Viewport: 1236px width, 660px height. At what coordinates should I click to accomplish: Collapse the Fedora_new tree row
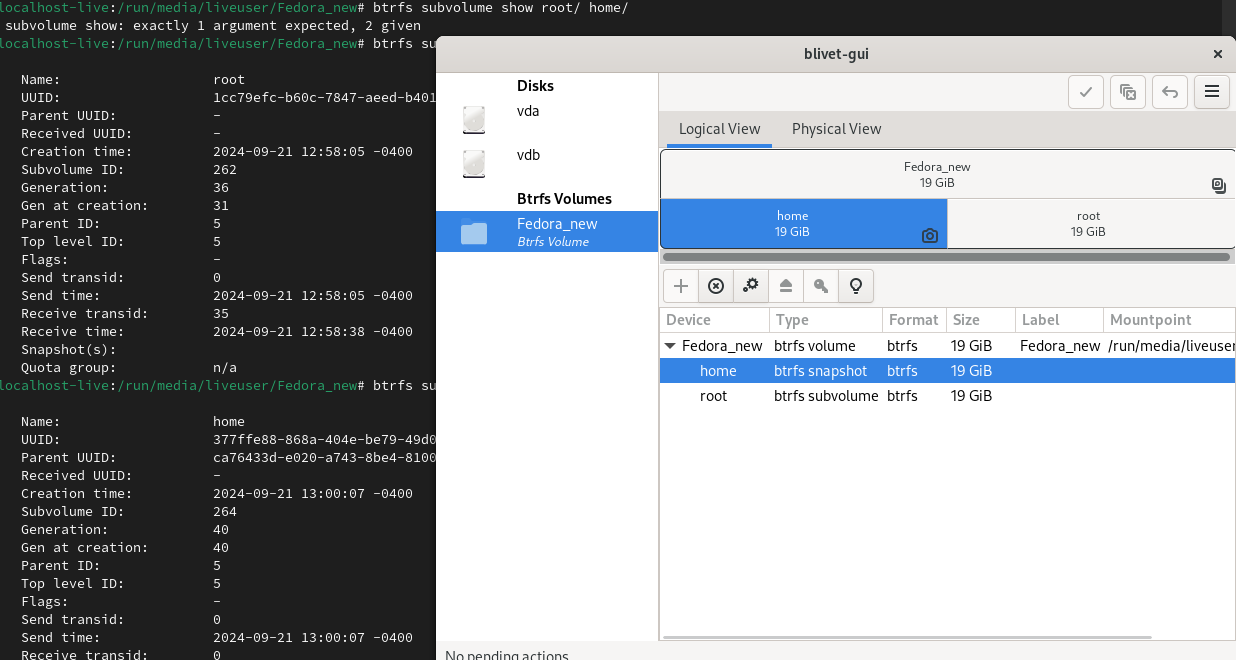pos(670,346)
